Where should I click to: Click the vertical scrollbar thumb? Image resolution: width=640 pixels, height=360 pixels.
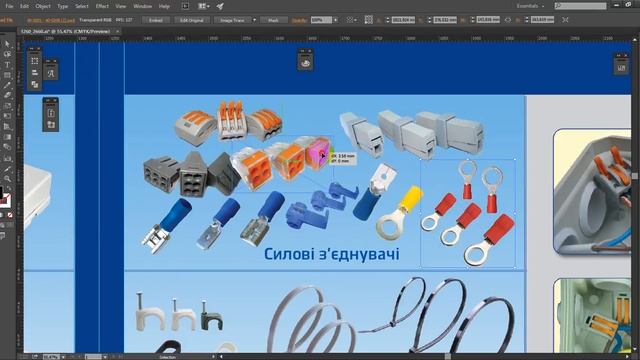tap(635, 176)
